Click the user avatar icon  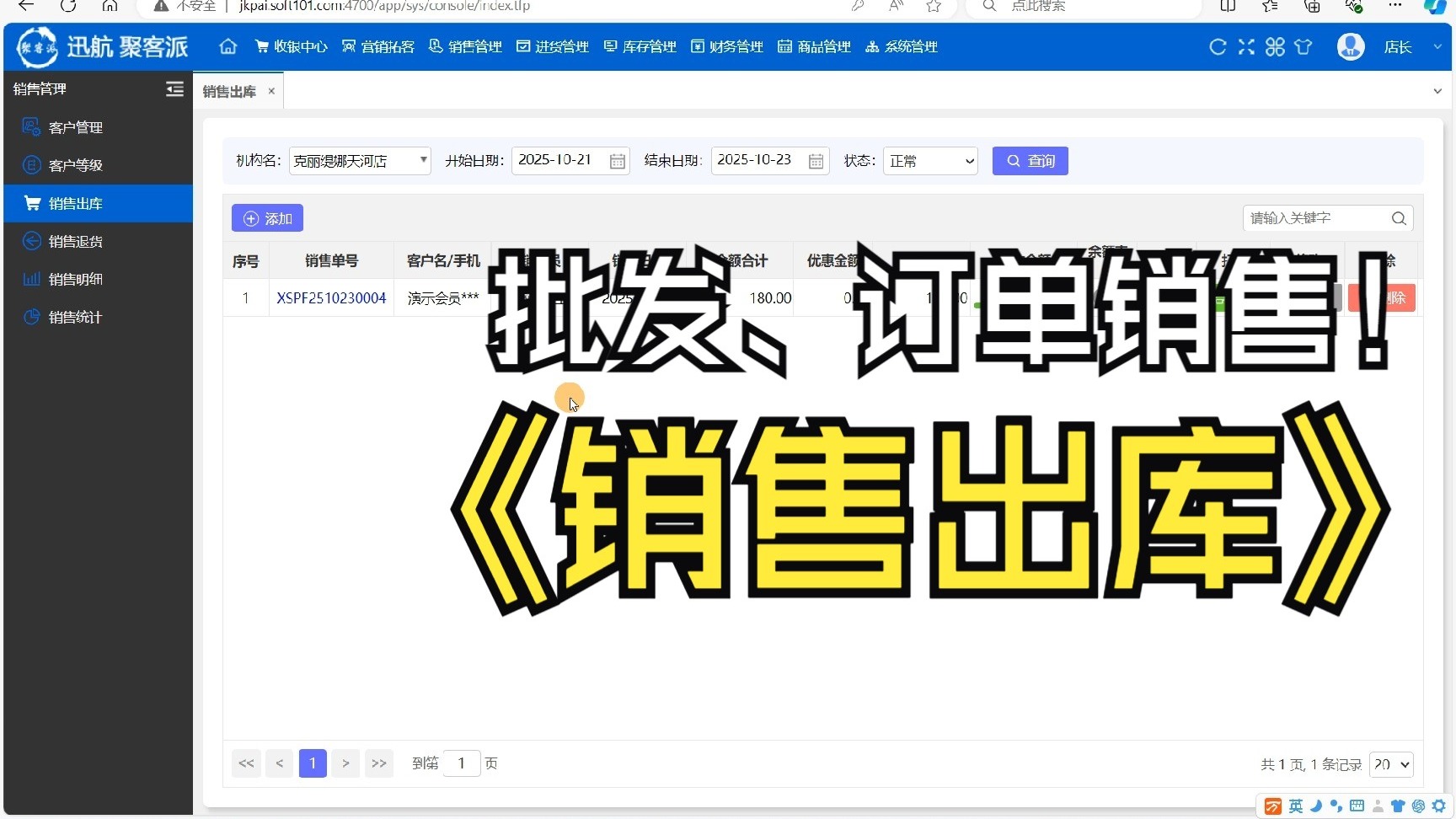[x=1351, y=46]
